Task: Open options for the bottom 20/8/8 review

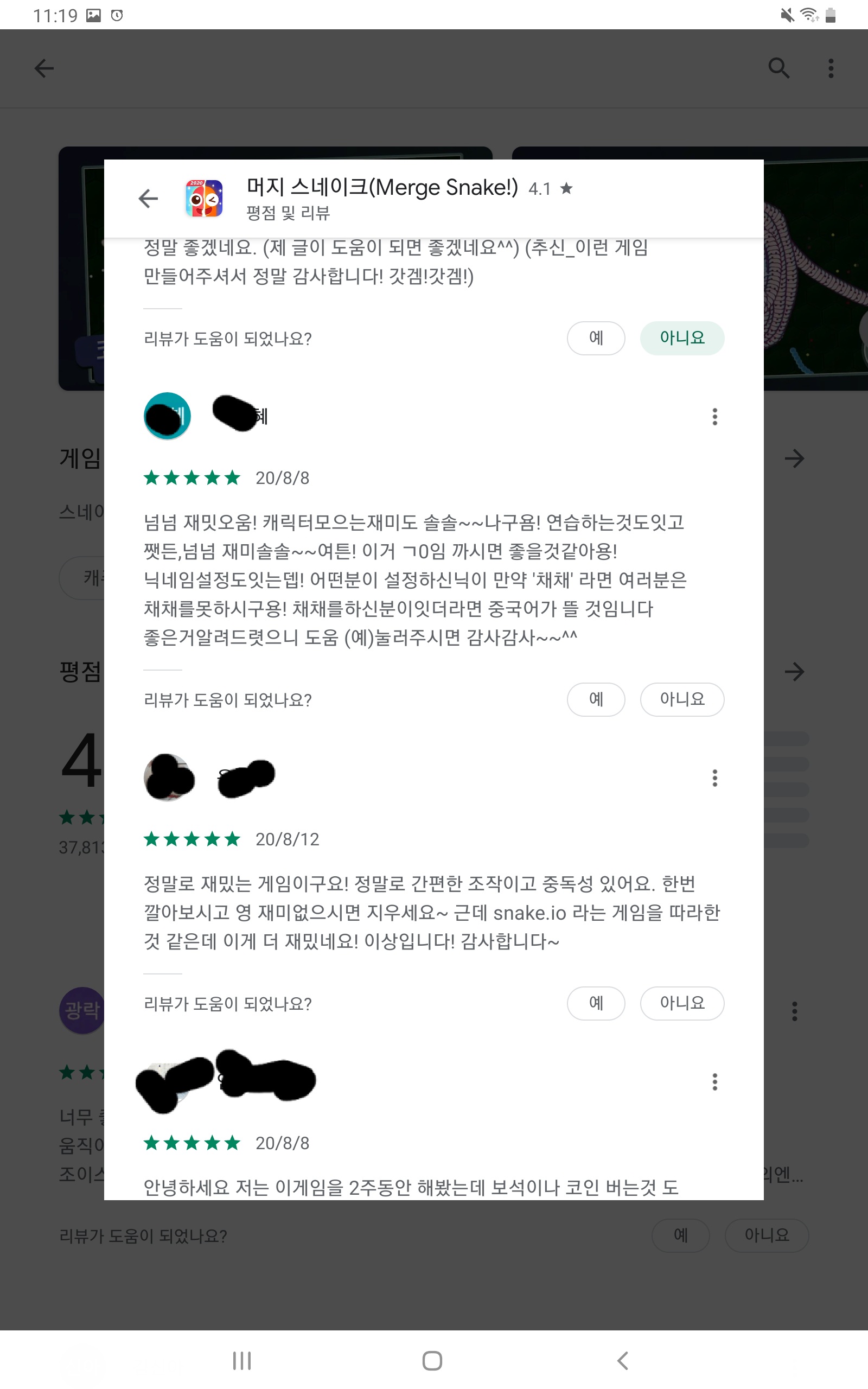Action: (x=714, y=1082)
